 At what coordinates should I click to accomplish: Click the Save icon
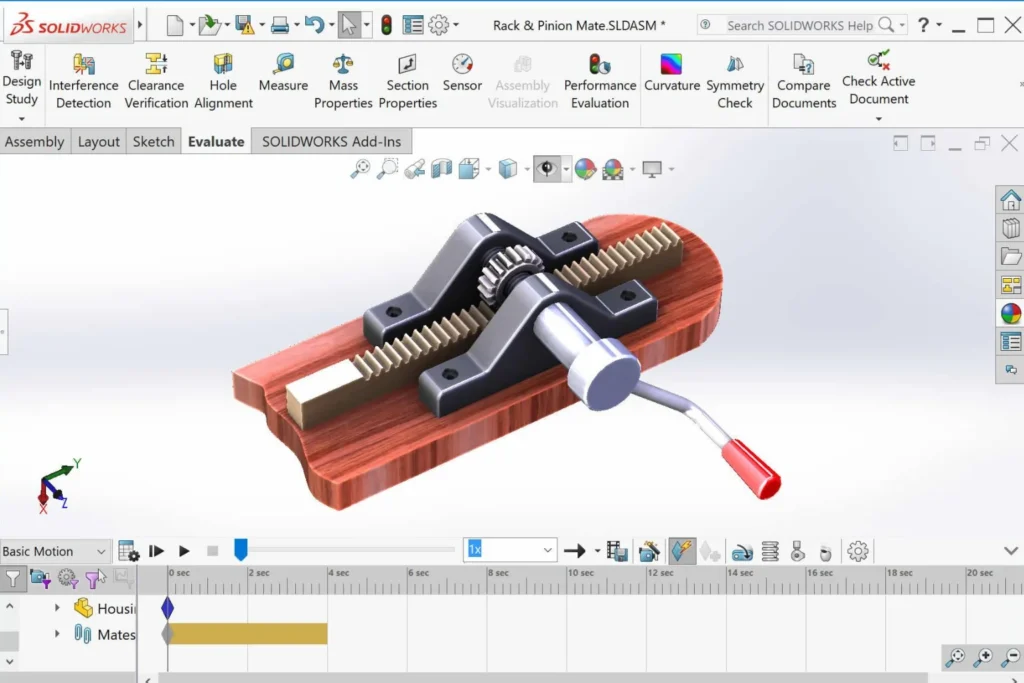[245, 25]
